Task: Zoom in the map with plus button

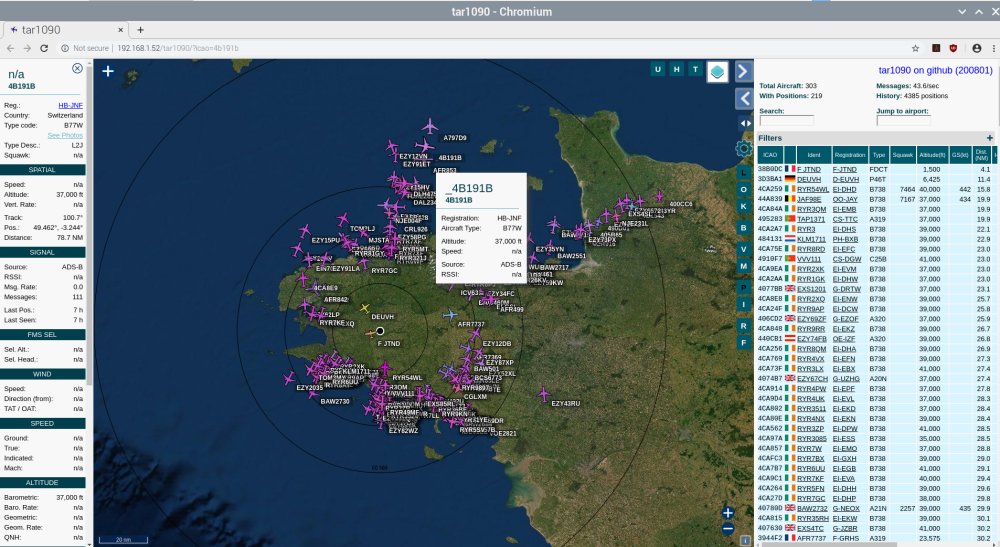Action: 728,513
